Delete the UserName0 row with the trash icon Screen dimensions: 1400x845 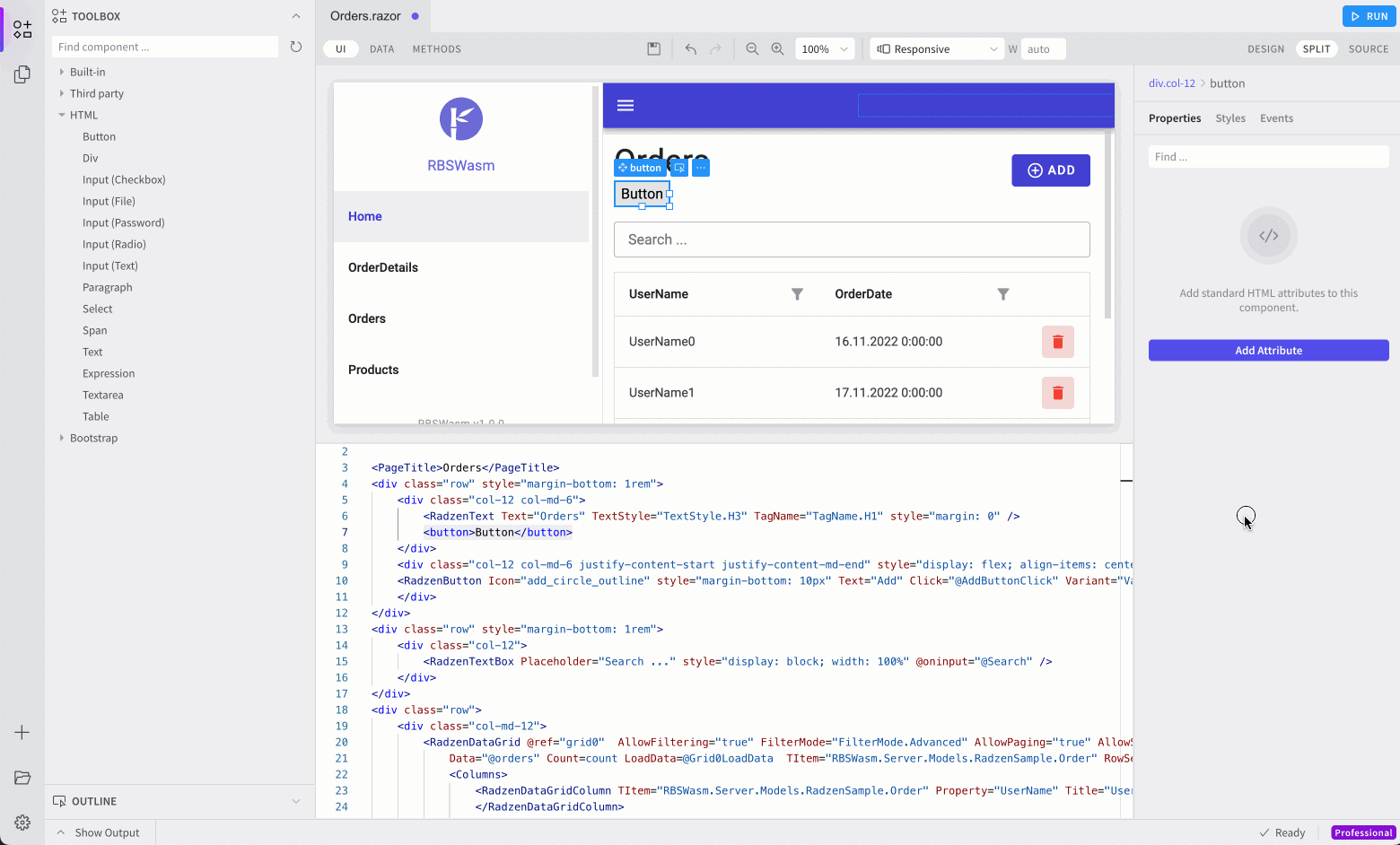click(1057, 342)
